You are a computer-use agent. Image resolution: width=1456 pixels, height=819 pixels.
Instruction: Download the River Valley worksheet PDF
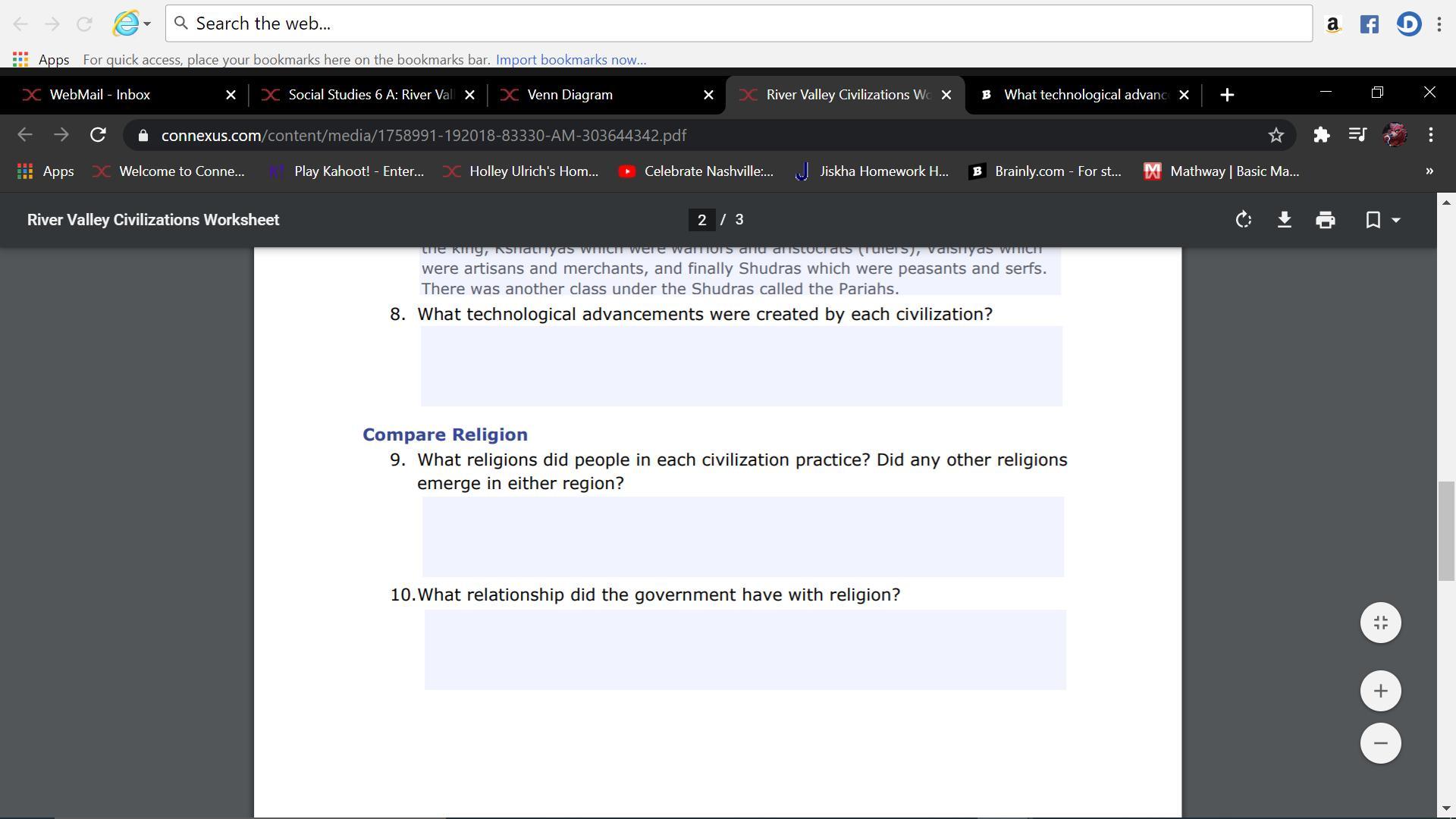pyautogui.click(x=1284, y=220)
